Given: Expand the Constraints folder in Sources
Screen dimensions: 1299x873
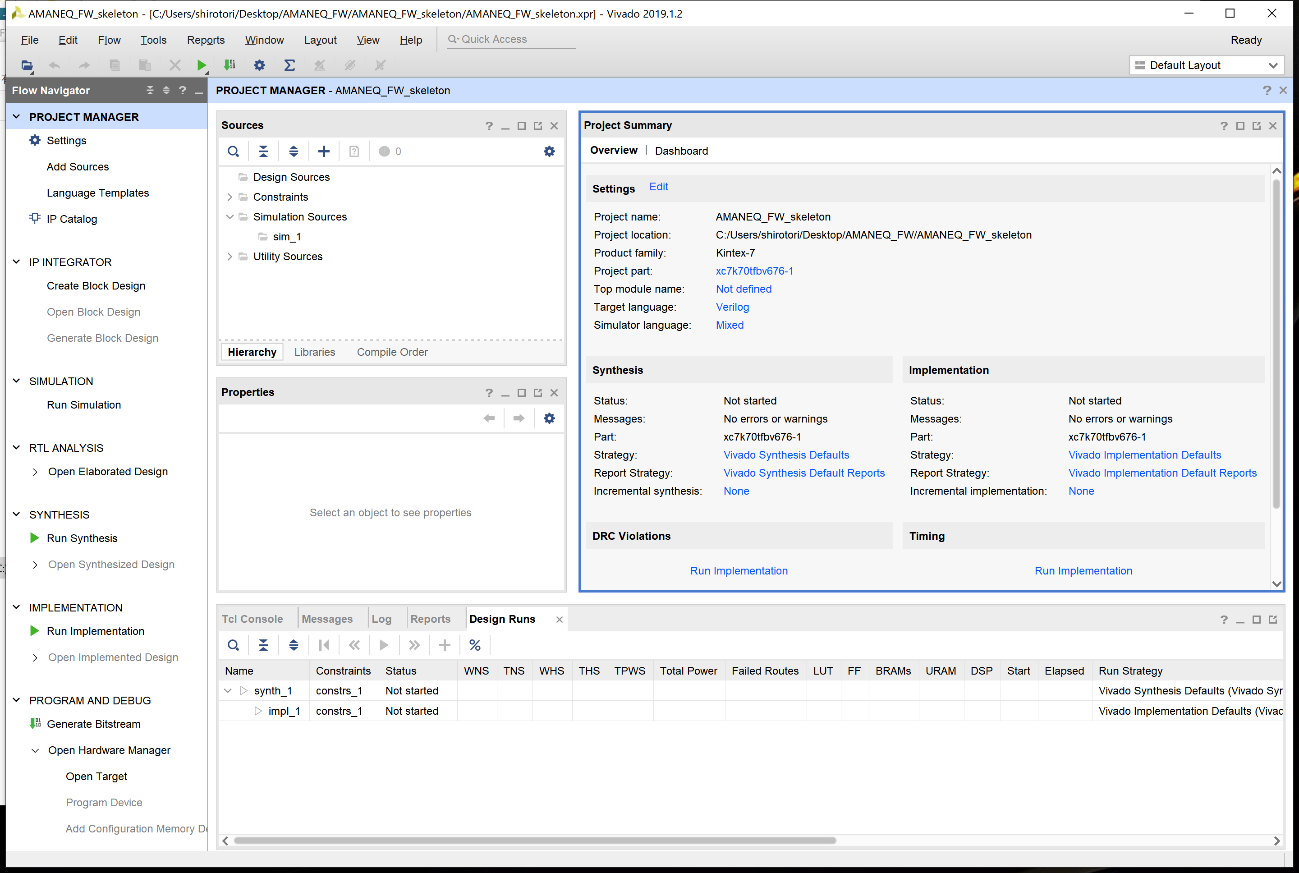Looking at the screenshot, I should [x=230, y=197].
